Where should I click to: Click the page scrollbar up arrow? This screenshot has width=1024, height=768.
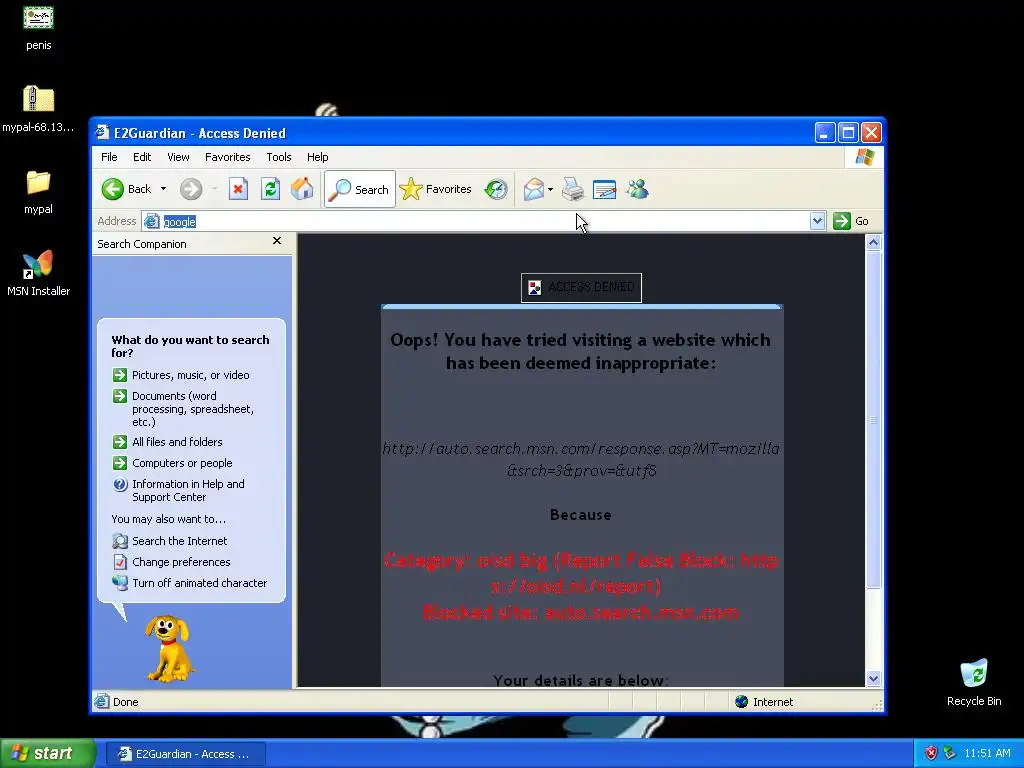click(x=873, y=243)
